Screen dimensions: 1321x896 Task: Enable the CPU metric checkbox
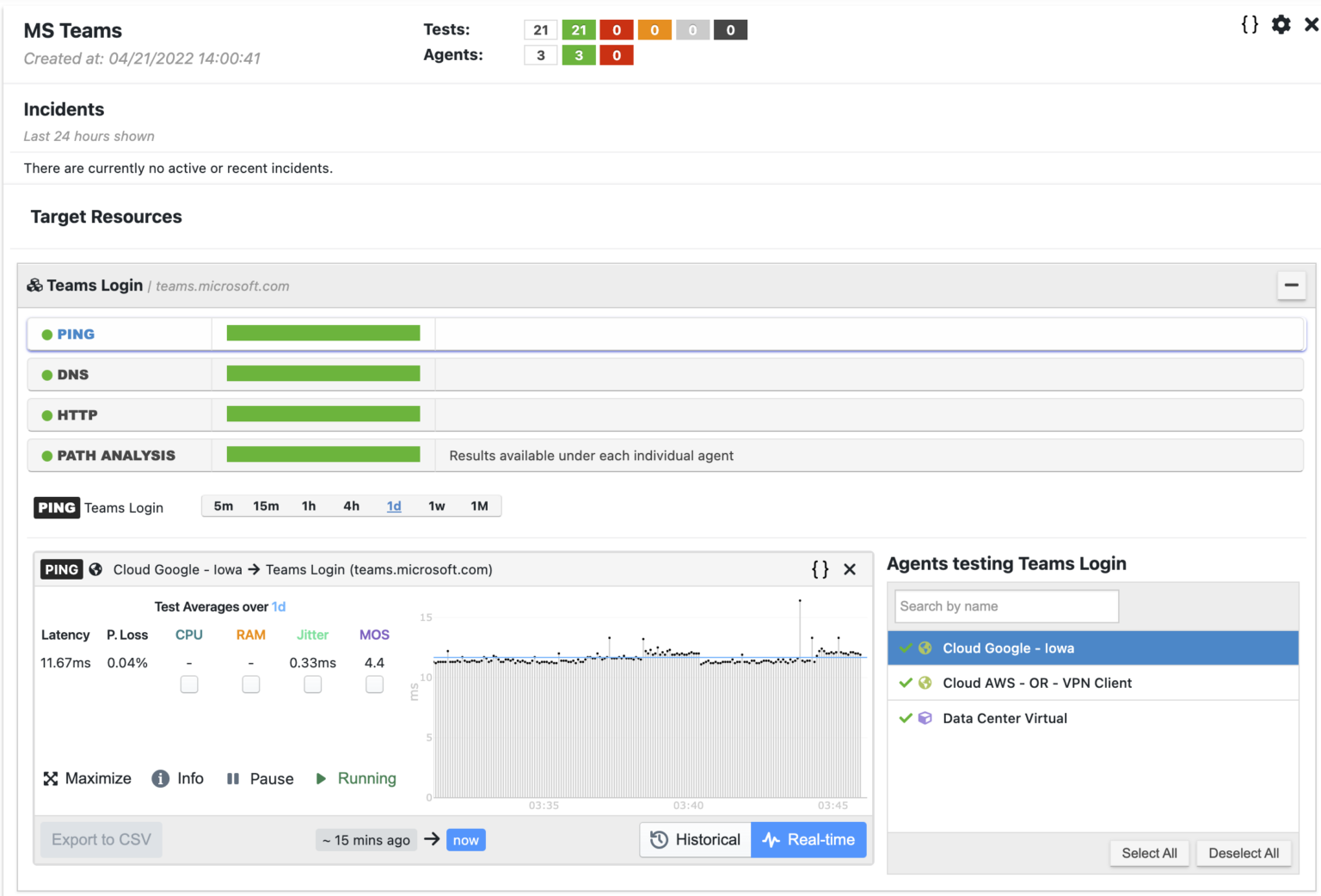(x=188, y=684)
